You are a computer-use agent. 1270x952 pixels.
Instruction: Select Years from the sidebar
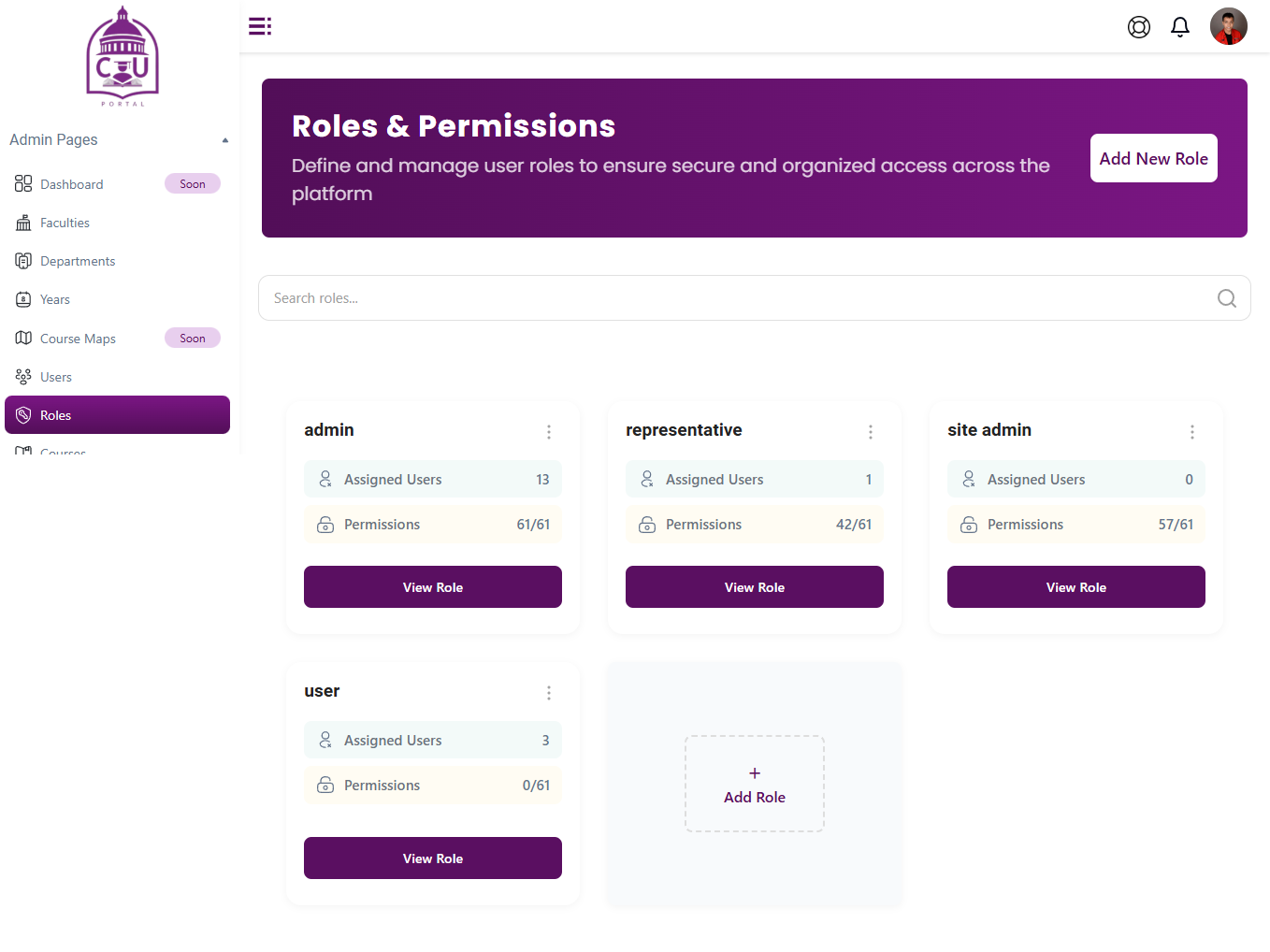click(x=55, y=299)
